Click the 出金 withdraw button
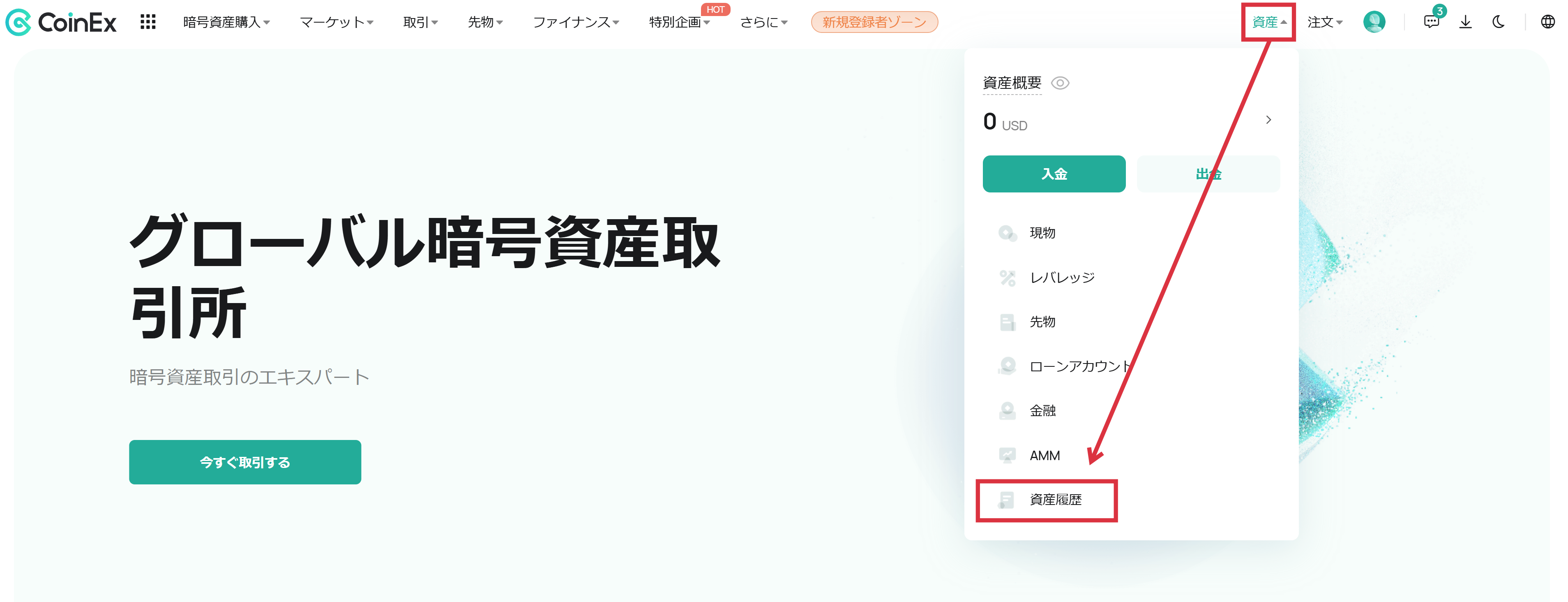This screenshot has height=602, width=1568. coord(1208,174)
